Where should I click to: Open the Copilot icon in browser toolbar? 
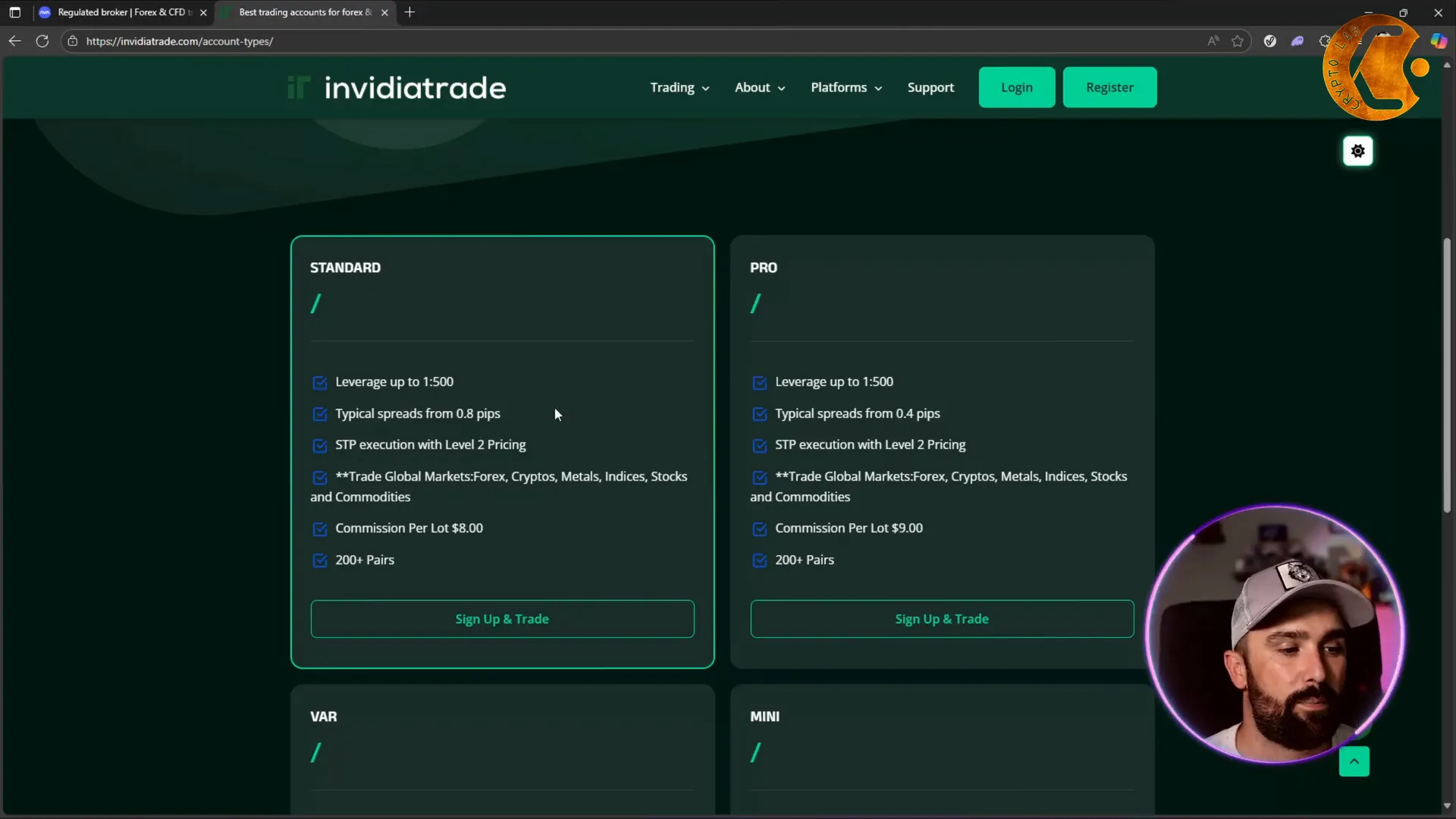[1439, 41]
